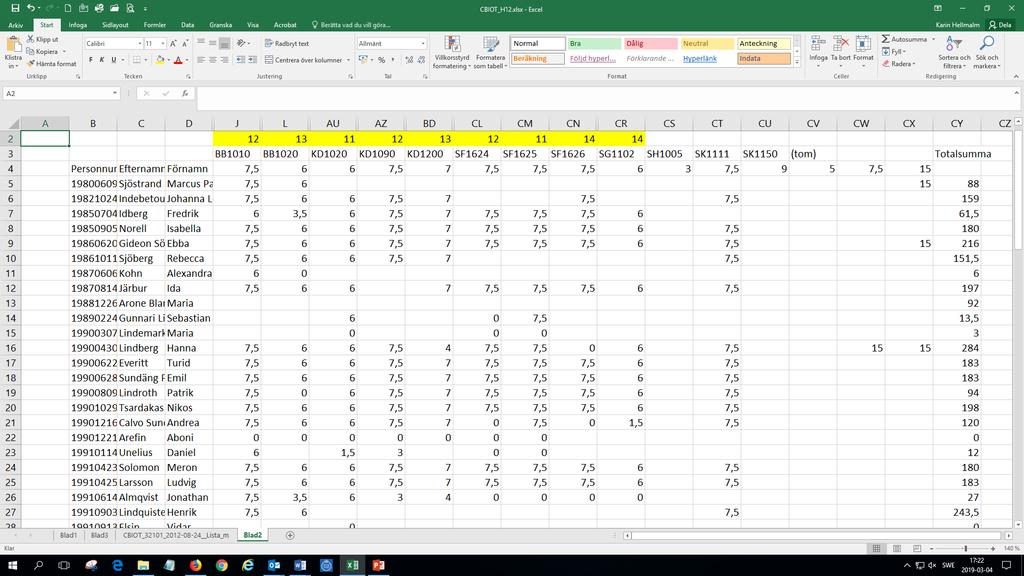Apply the Bra cell style
Image resolution: width=1024 pixels, height=576 pixels.
coord(594,44)
